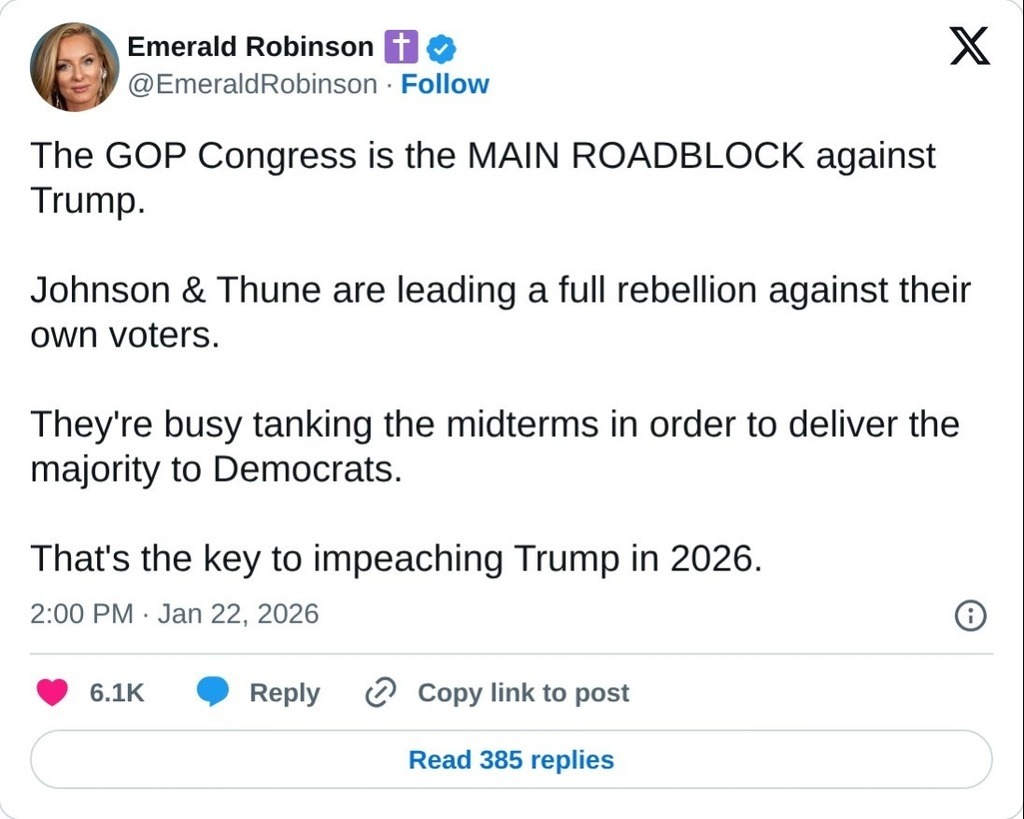Image resolution: width=1024 pixels, height=819 pixels.
Task: Open the info icon beside the timestamp
Action: click(x=970, y=615)
